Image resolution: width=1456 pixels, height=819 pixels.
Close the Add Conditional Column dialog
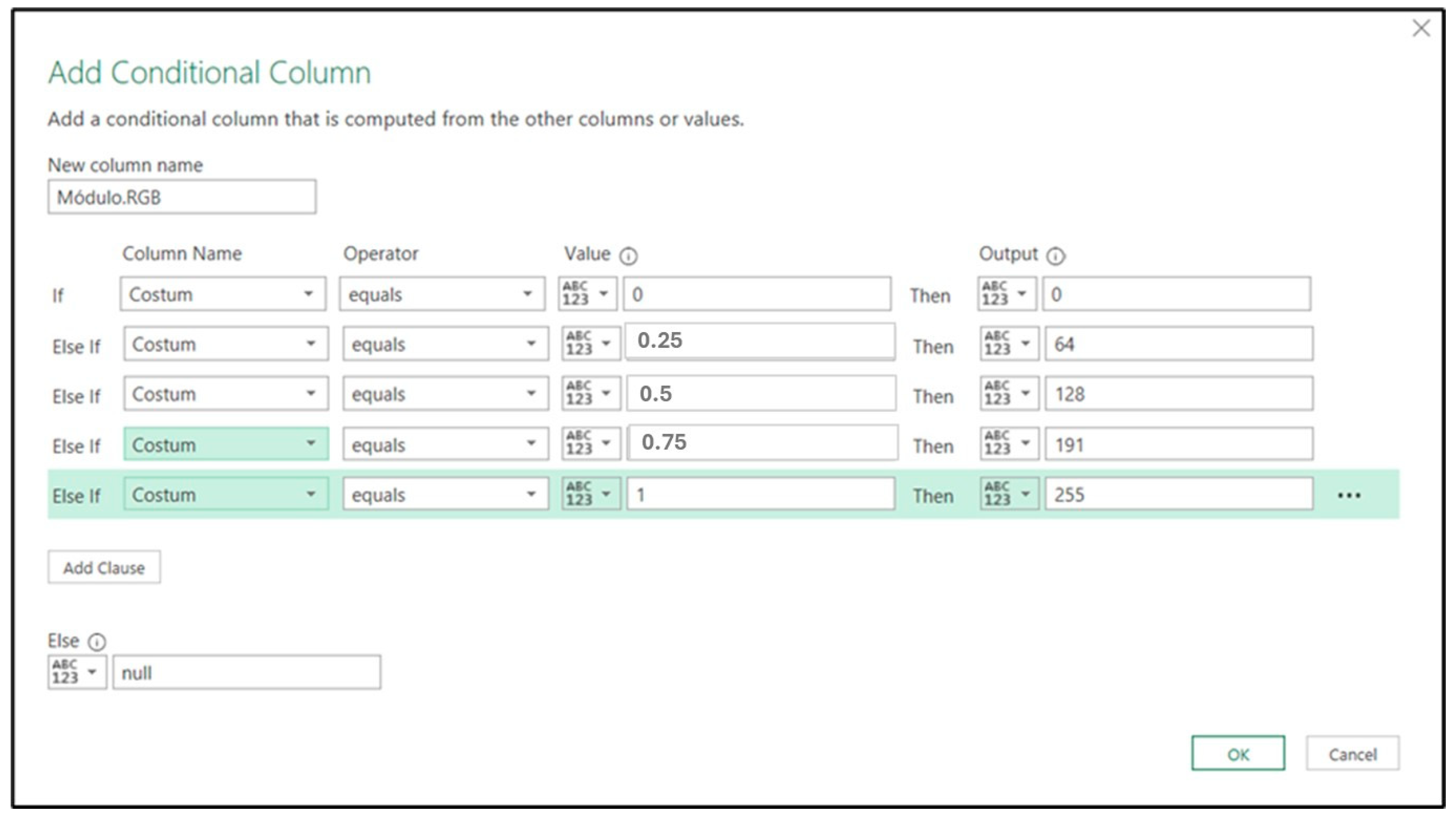pos(1421,28)
